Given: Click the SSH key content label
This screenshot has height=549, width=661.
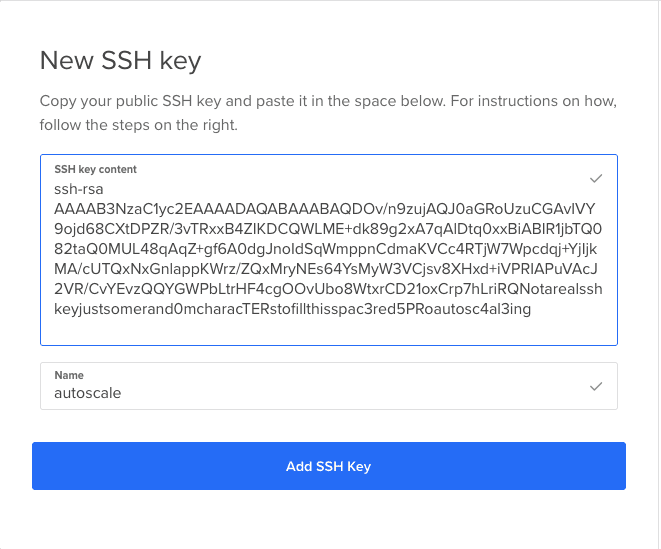Looking at the screenshot, I should (x=95, y=169).
